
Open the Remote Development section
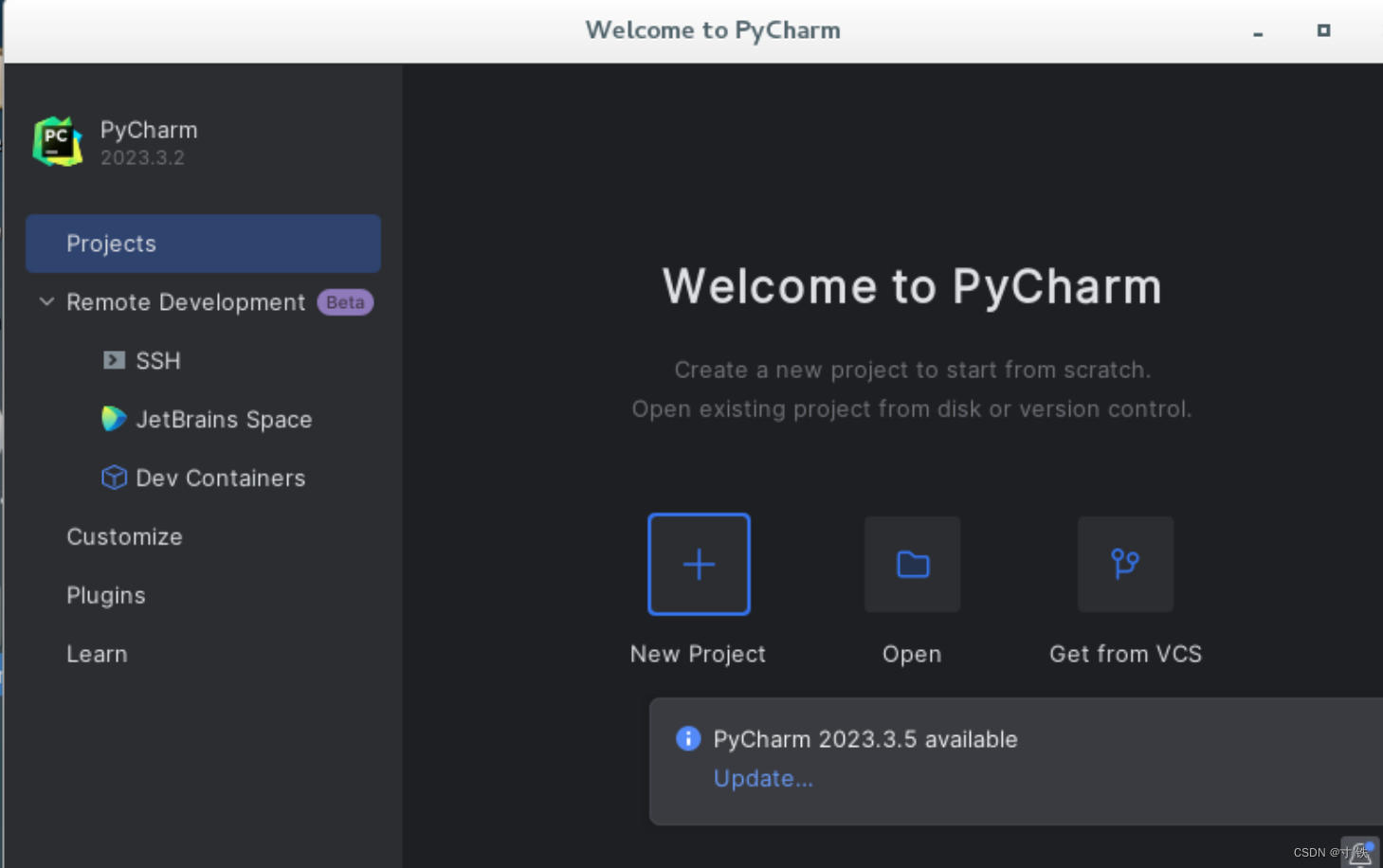click(186, 302)
